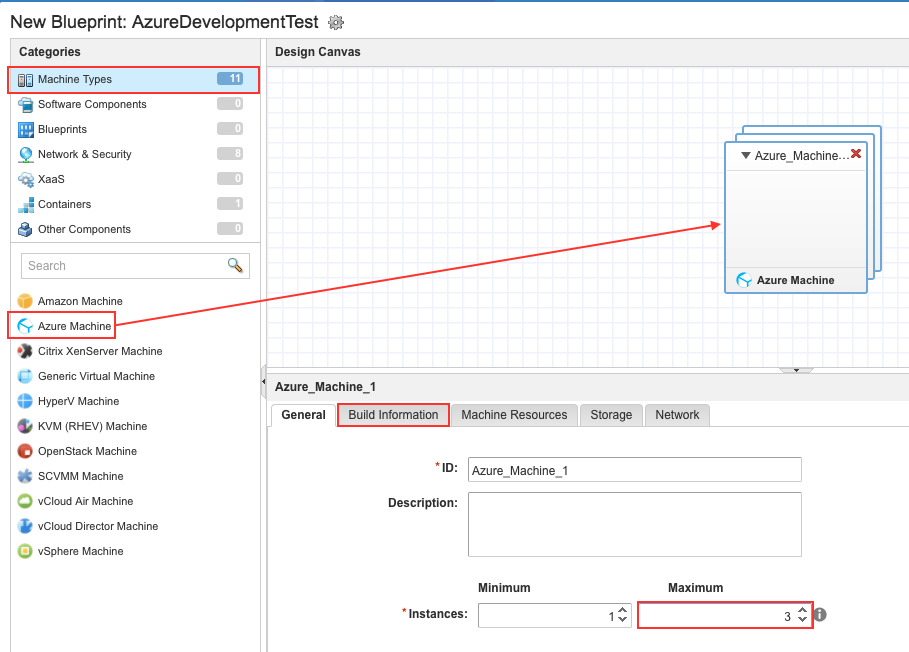Click the HyperV Machine icon
This screenshot has width=909, height=652.
click(x=25, y=401)
